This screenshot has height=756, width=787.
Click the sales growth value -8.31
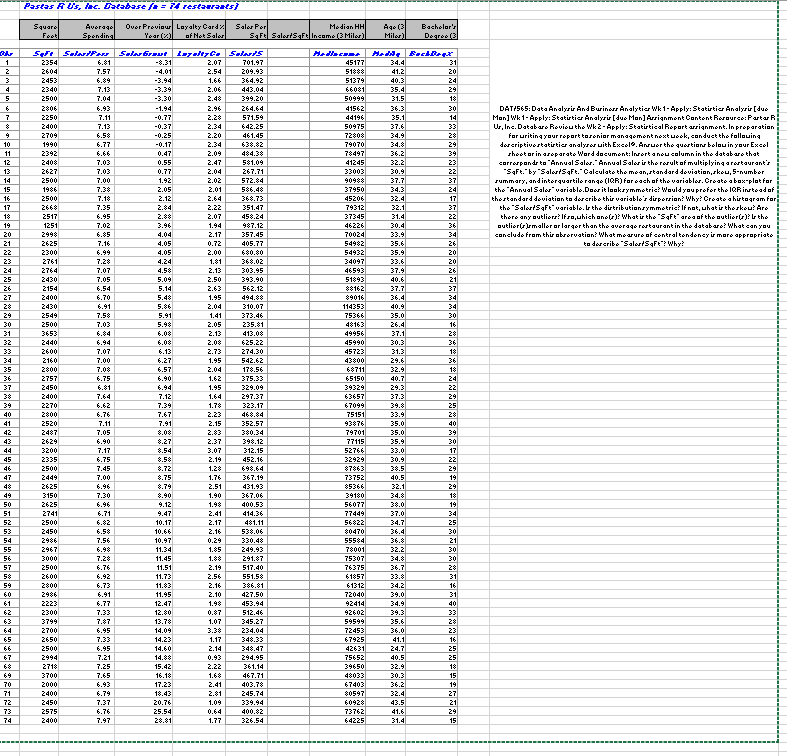pos(163,63)
